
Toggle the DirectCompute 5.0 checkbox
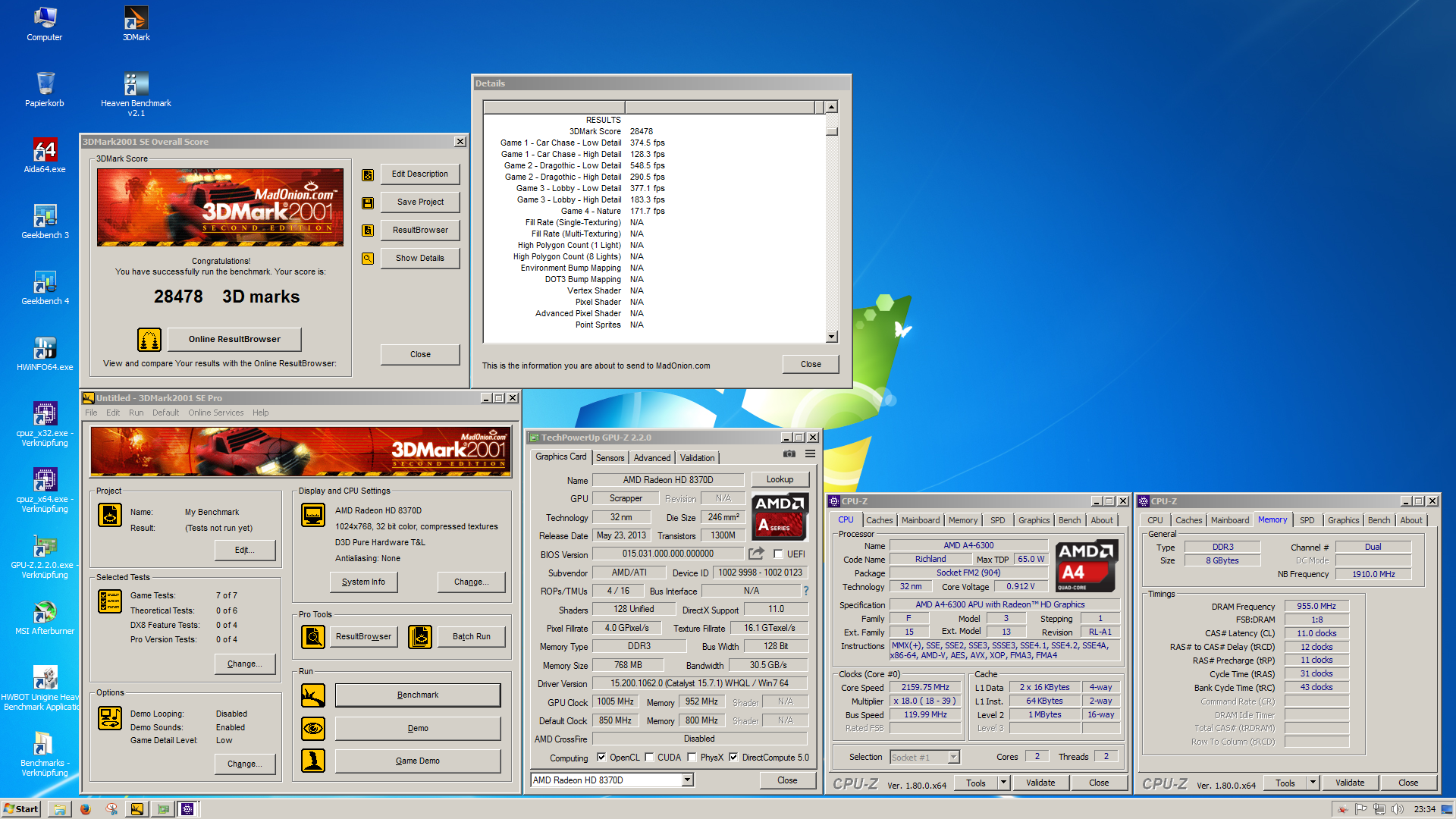(733, 758)
